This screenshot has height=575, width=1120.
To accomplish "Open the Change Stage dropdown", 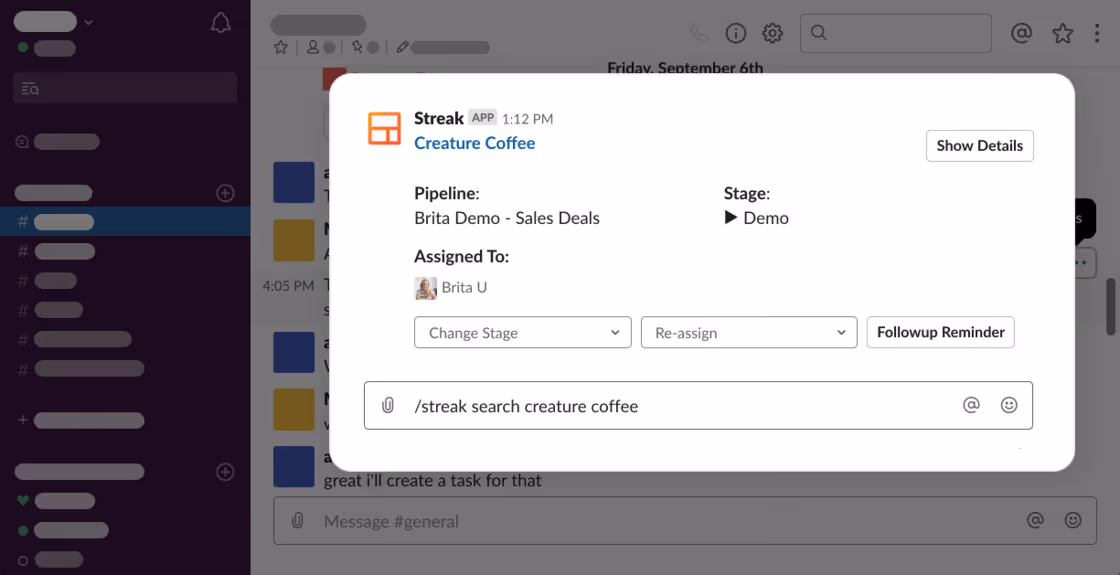I will click(x=523, y=332).
